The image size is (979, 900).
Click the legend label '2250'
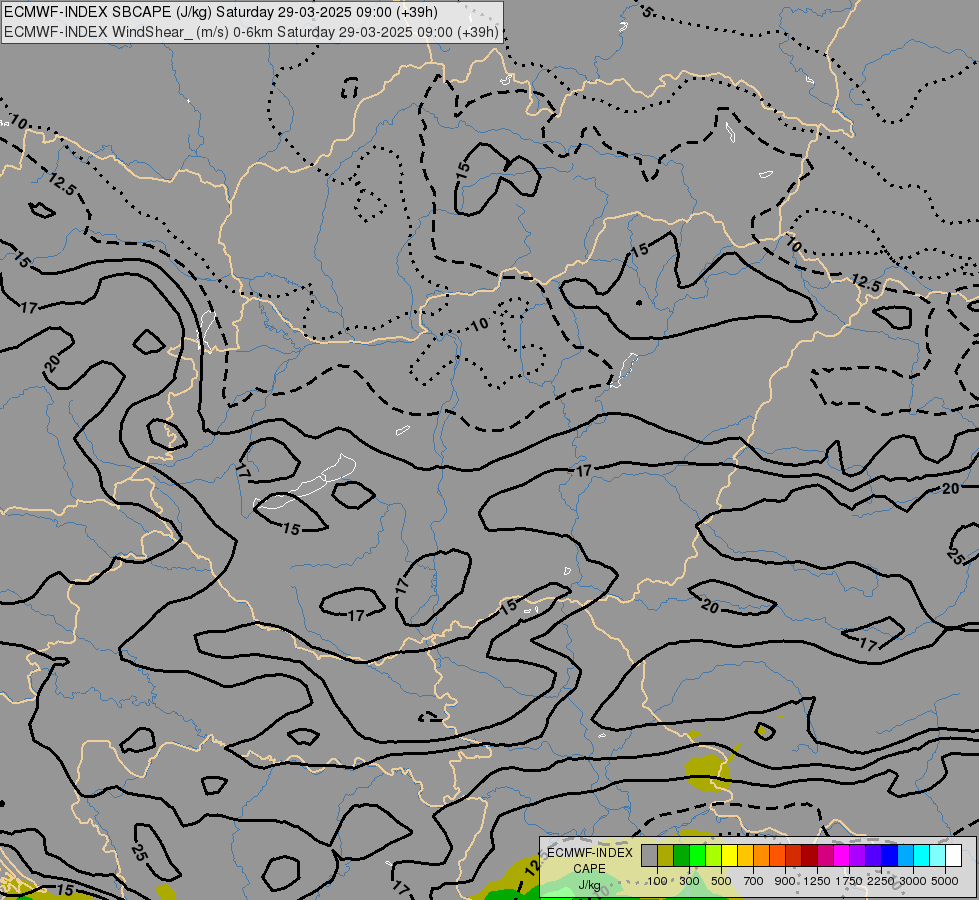881,881
